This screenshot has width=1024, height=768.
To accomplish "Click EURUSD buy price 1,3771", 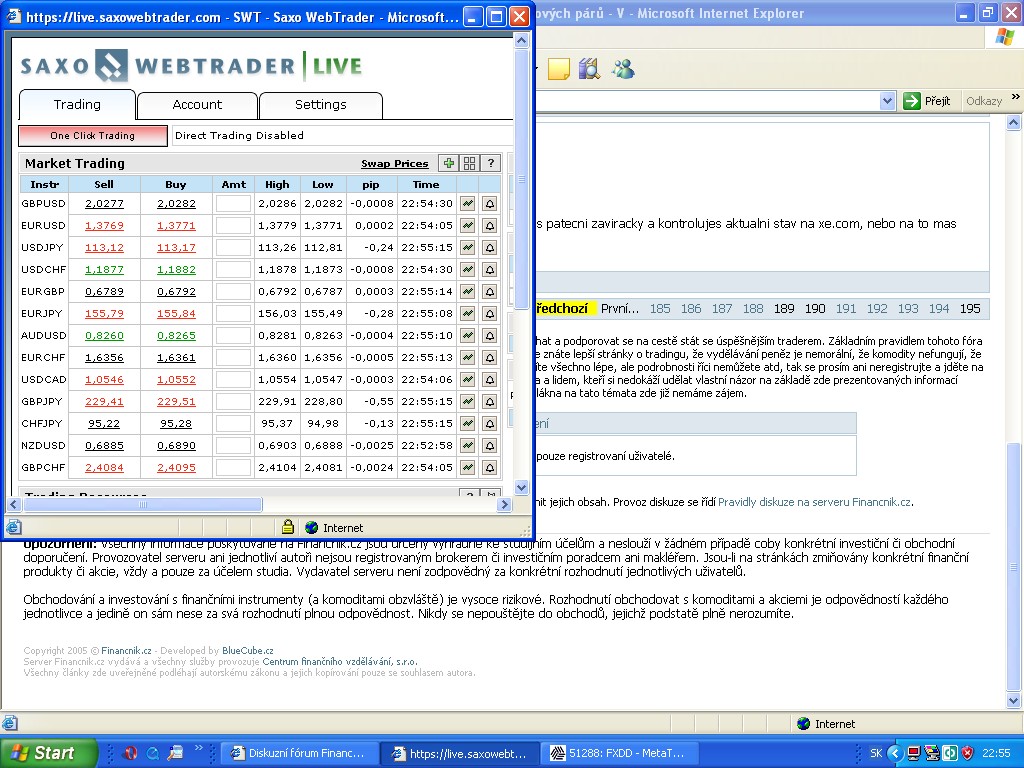I will (x=176, y=226).
